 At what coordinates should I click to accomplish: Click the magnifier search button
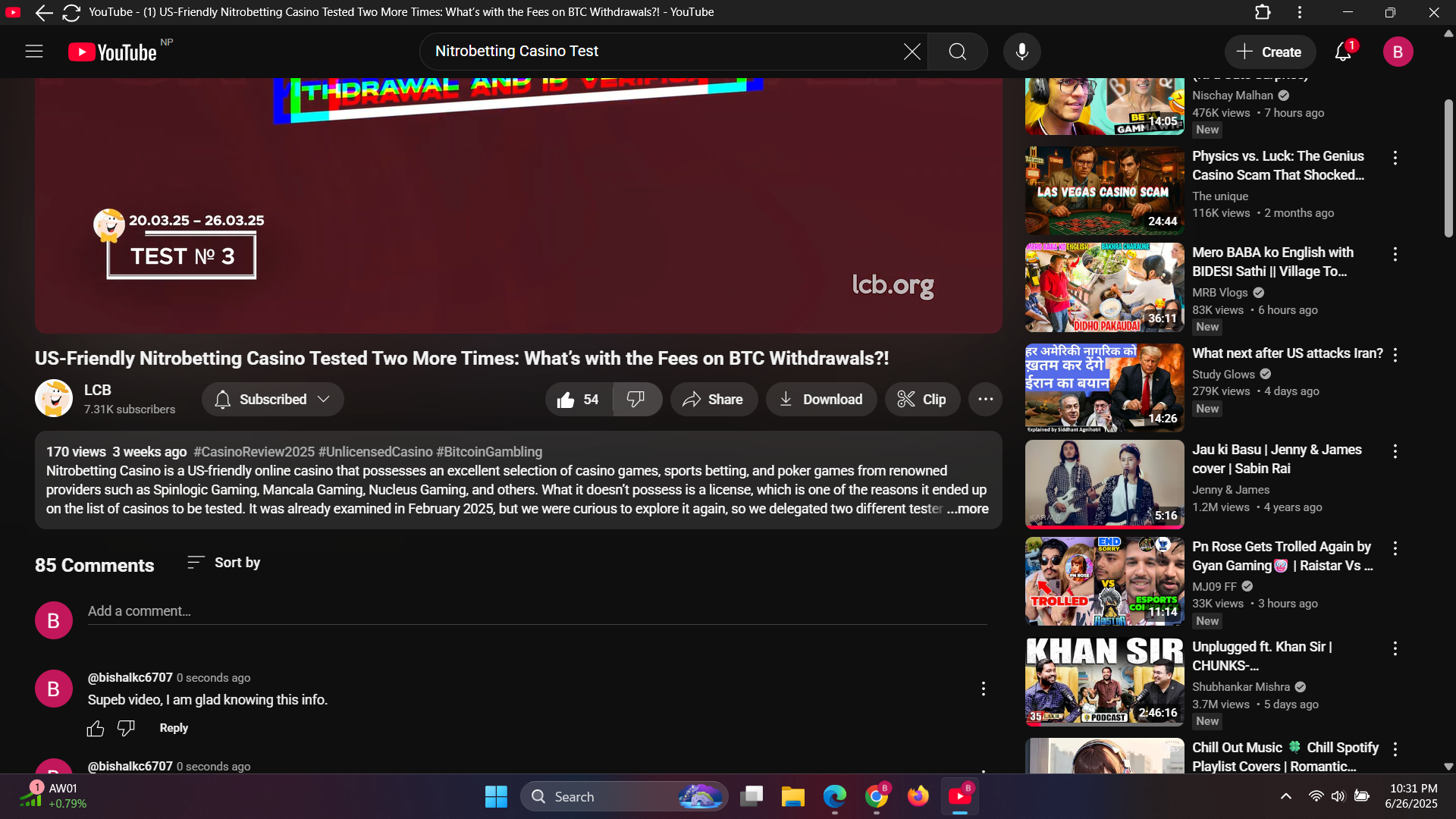pos(958,52)
